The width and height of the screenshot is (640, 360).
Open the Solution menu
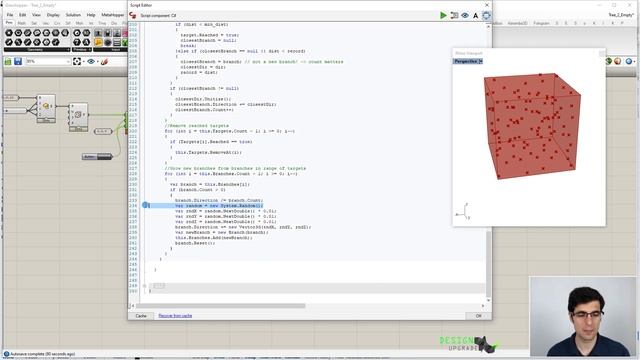73,15
